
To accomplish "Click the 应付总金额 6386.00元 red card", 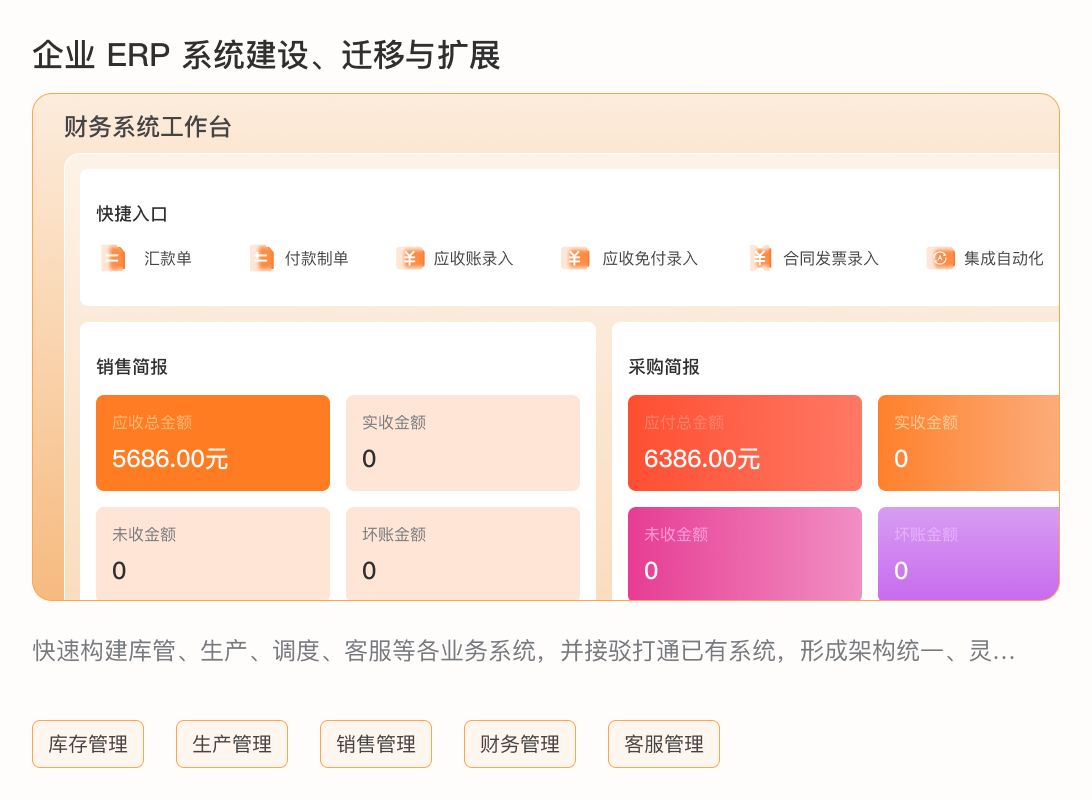I will coord(744,443).
